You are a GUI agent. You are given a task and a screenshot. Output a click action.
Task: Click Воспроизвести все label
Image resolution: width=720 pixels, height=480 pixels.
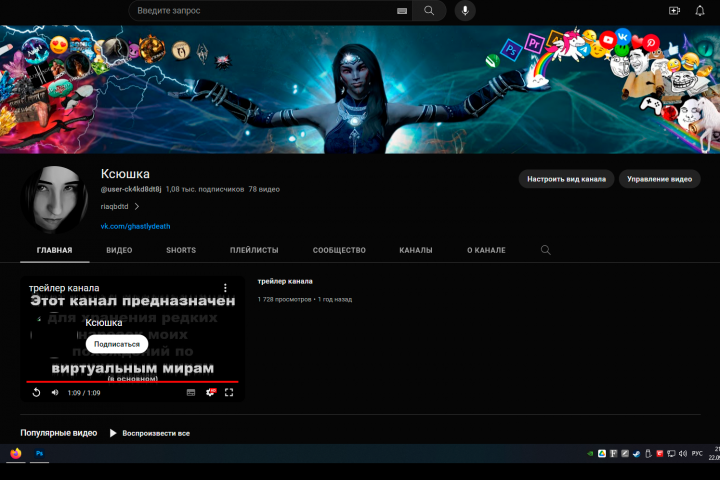click(x=156, y=433)
